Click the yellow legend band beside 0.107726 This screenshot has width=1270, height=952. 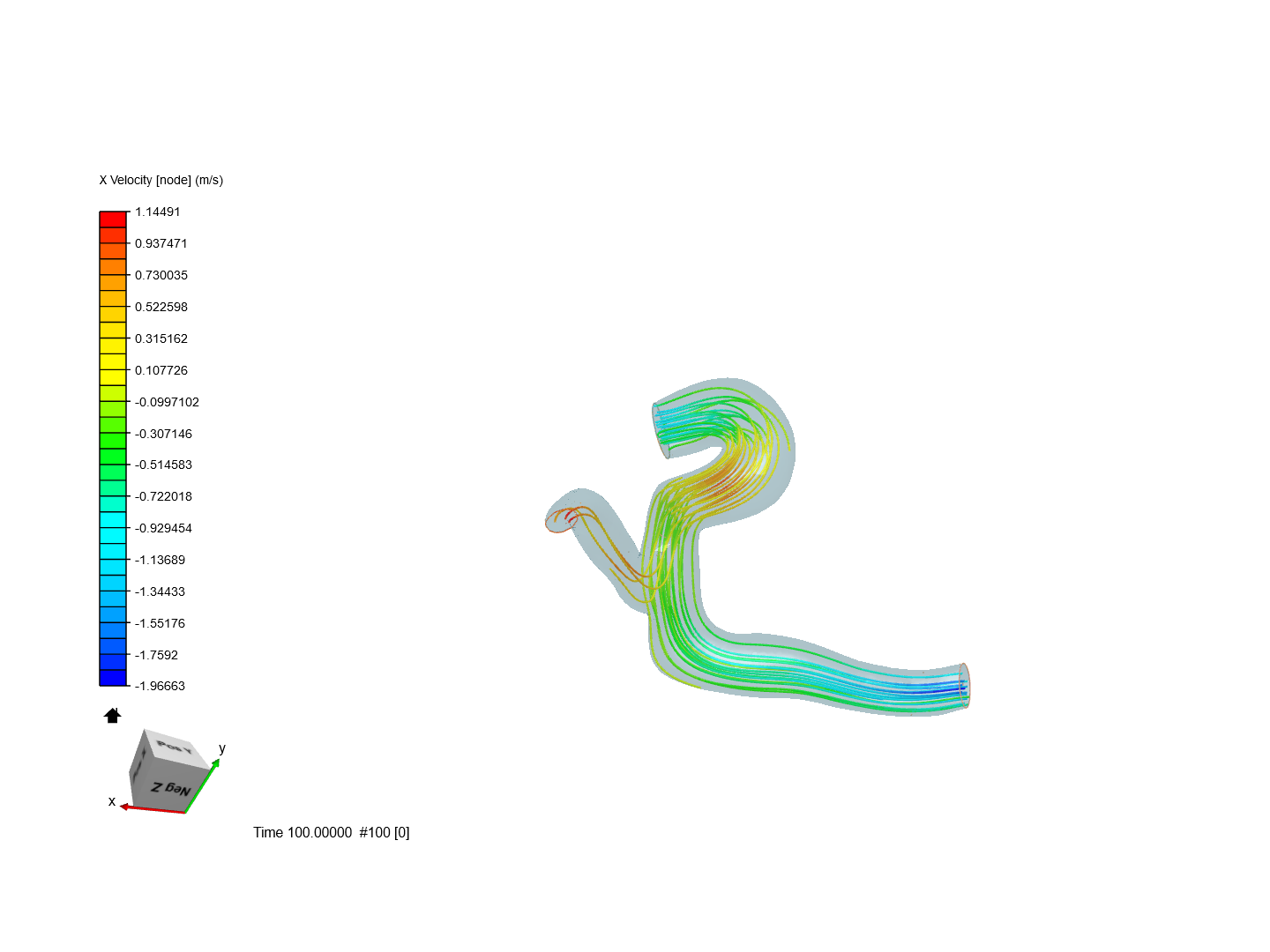click(x=113, y=361)
